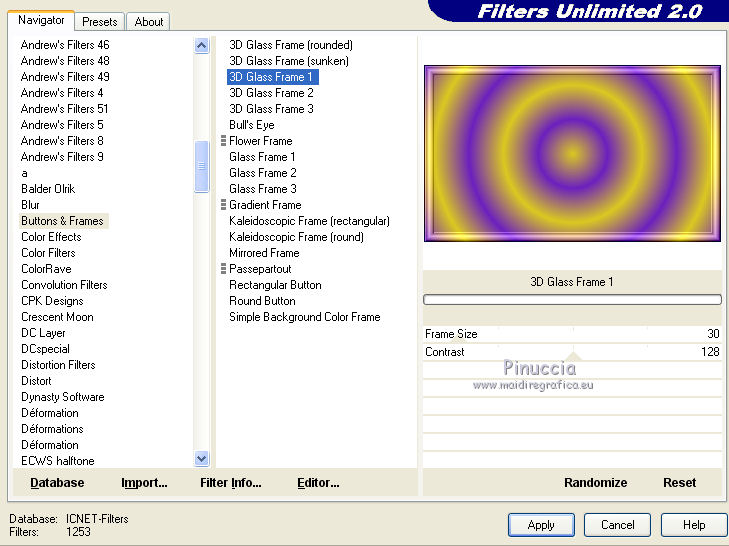Viewport: 729px width, 546px height.
Task: Select the Déformations category
Action: [x=52, y=429]
